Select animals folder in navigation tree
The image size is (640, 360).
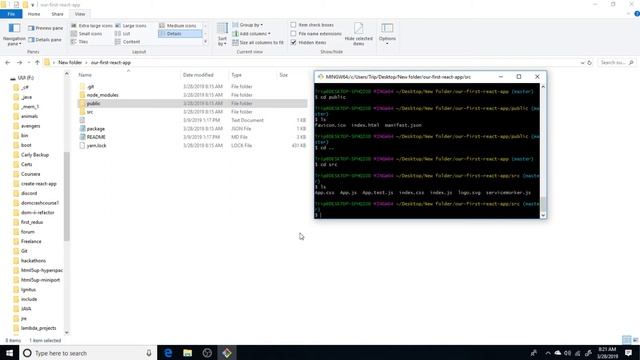coord(29,116)
